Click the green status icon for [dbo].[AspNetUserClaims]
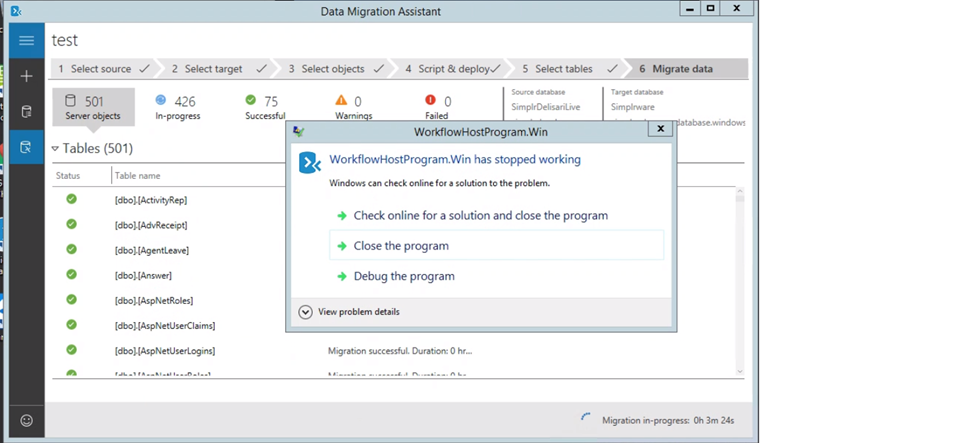The width and height of the screenshot is (969, 443). point(72,324)
